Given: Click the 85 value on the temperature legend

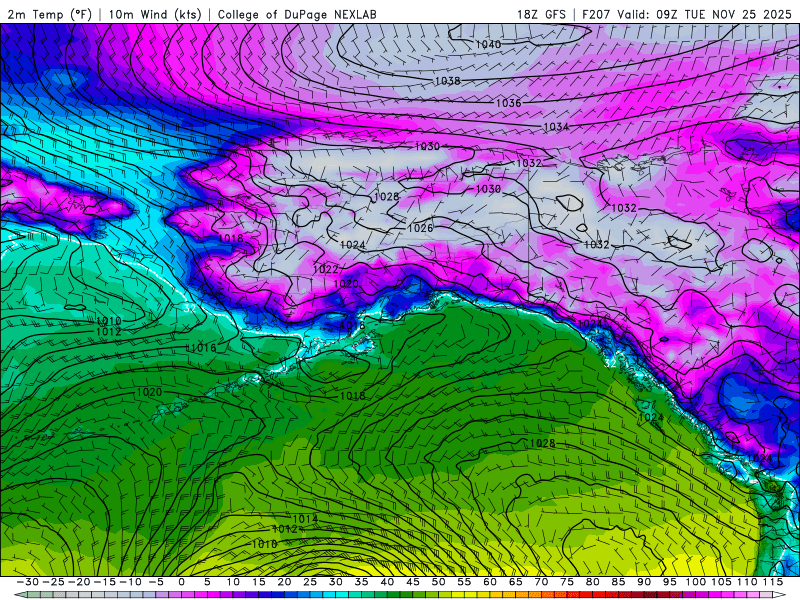Looking at the screenshot, I should (618, 582).
